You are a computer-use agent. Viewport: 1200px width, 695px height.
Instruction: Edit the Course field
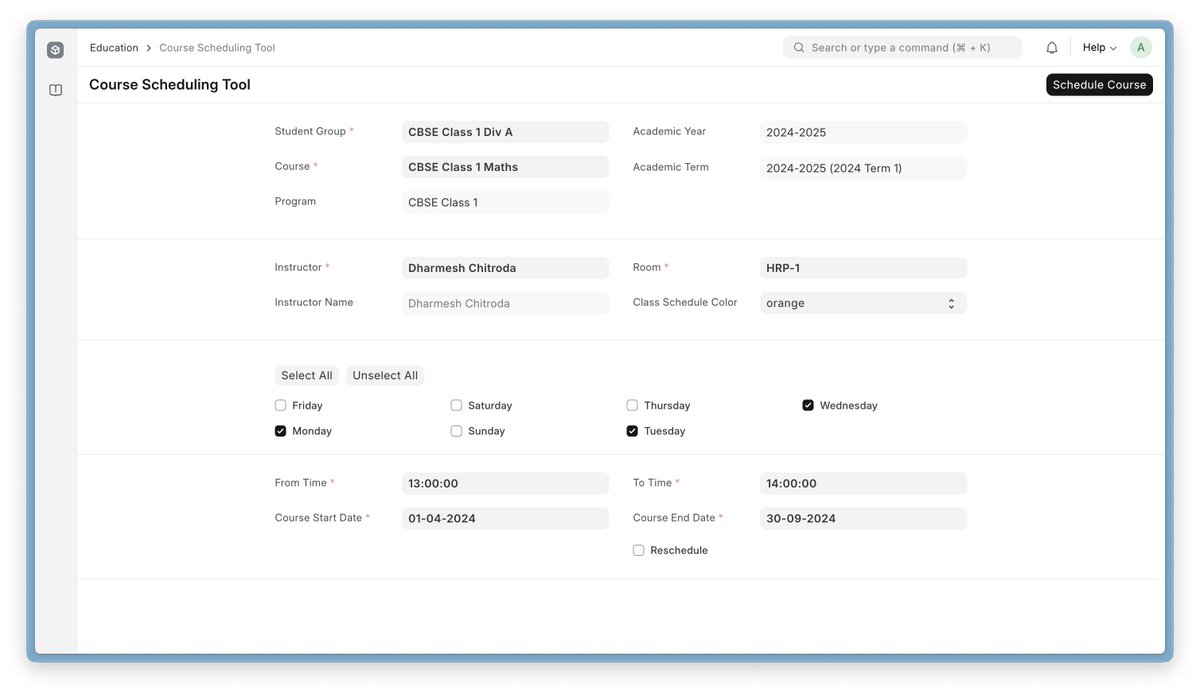click(505, 167)
